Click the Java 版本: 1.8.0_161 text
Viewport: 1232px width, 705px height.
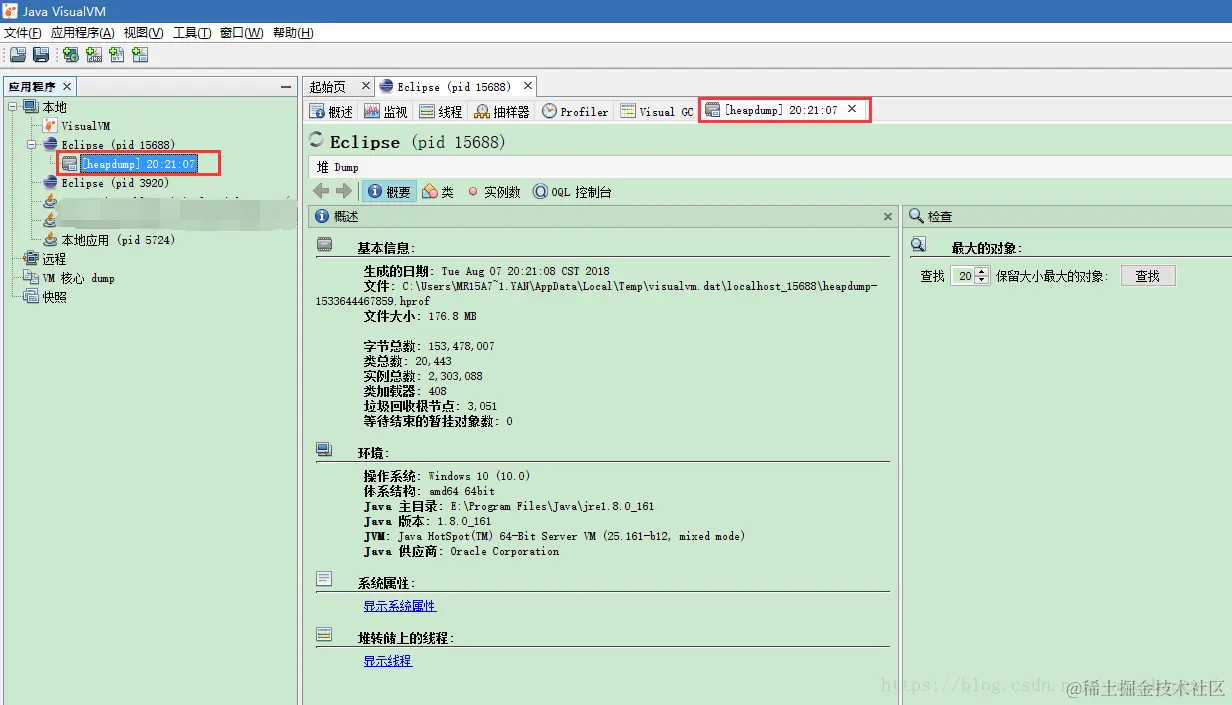pos(427,521)
